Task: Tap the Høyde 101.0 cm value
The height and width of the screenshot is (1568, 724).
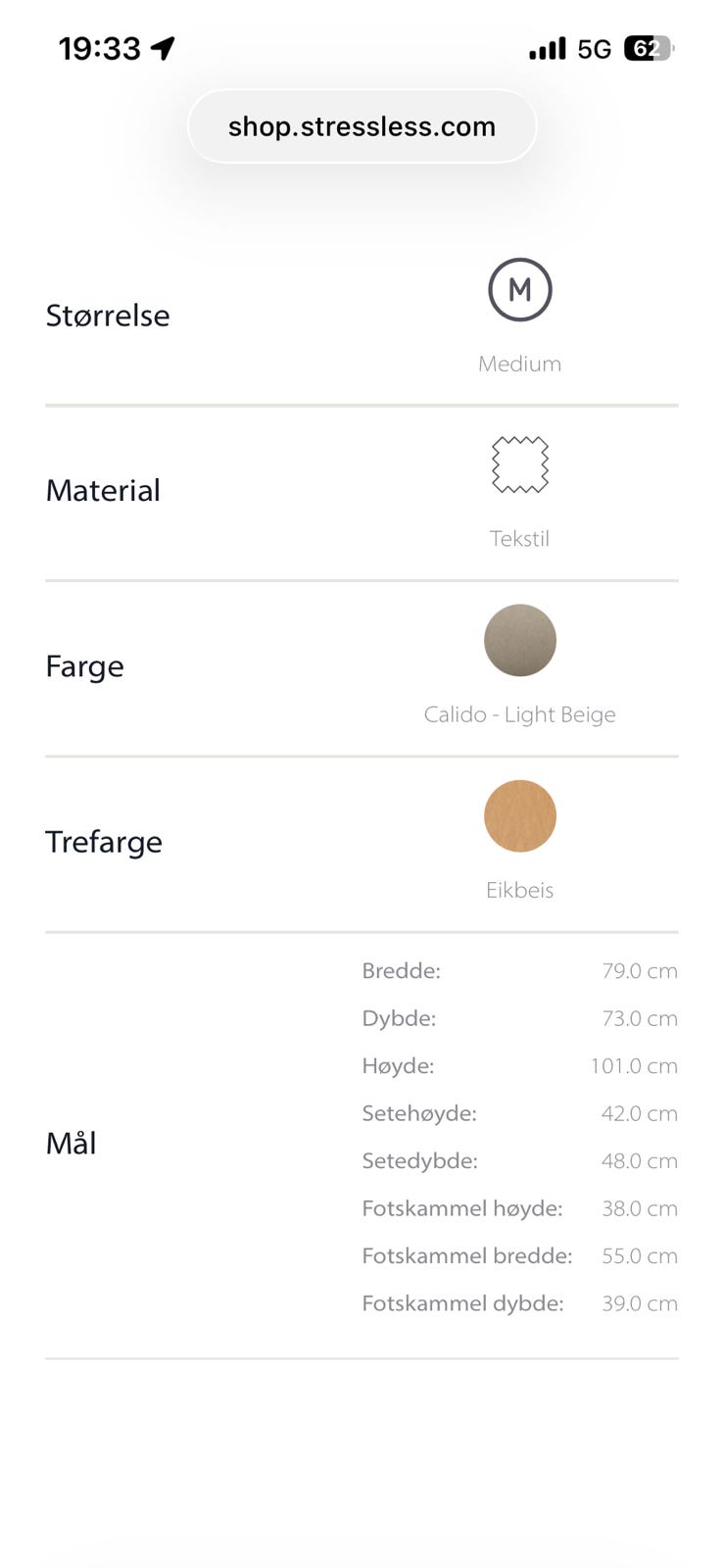Action: pos(633,1066)
